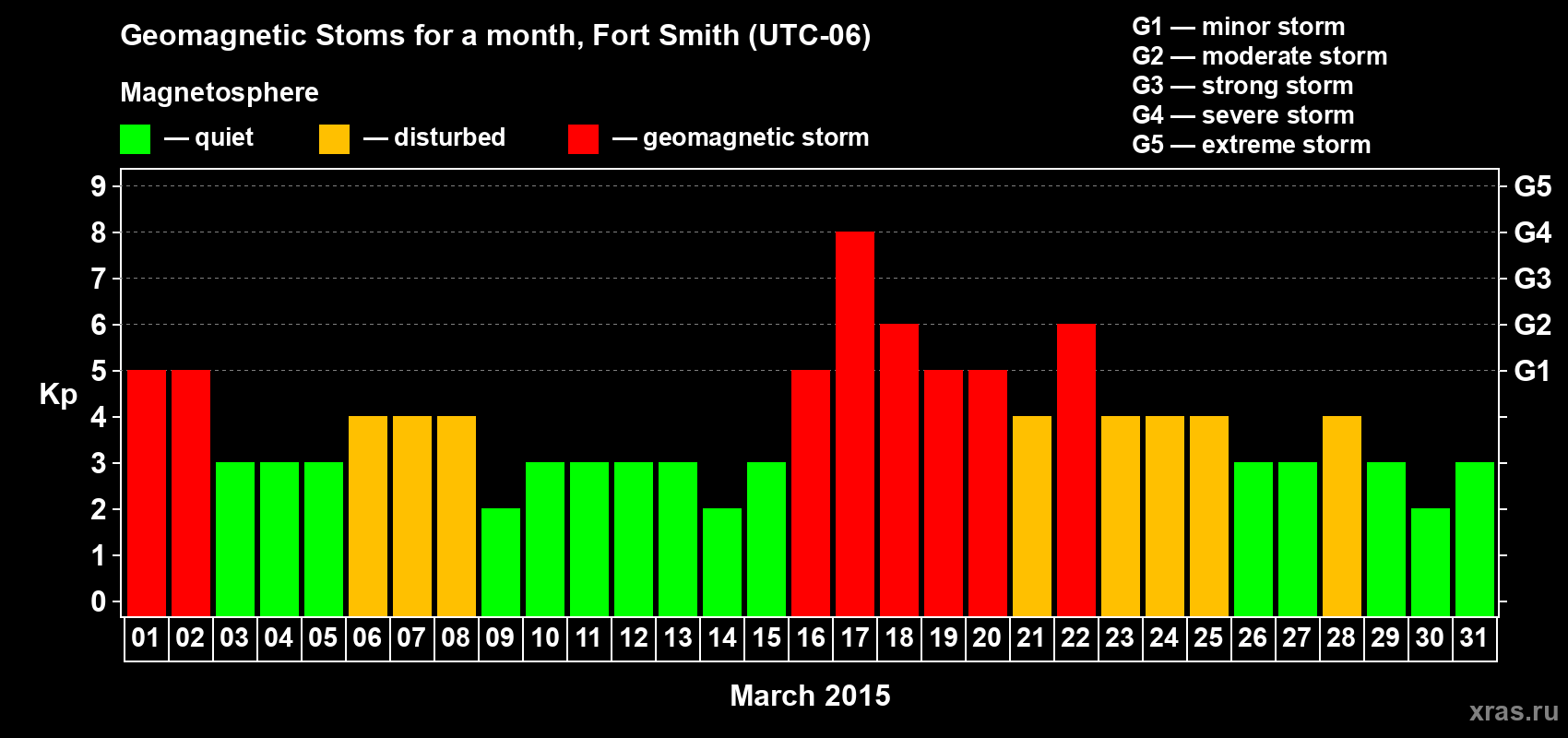Click the "G1 — minor storm" legend line

[1239, 27]
